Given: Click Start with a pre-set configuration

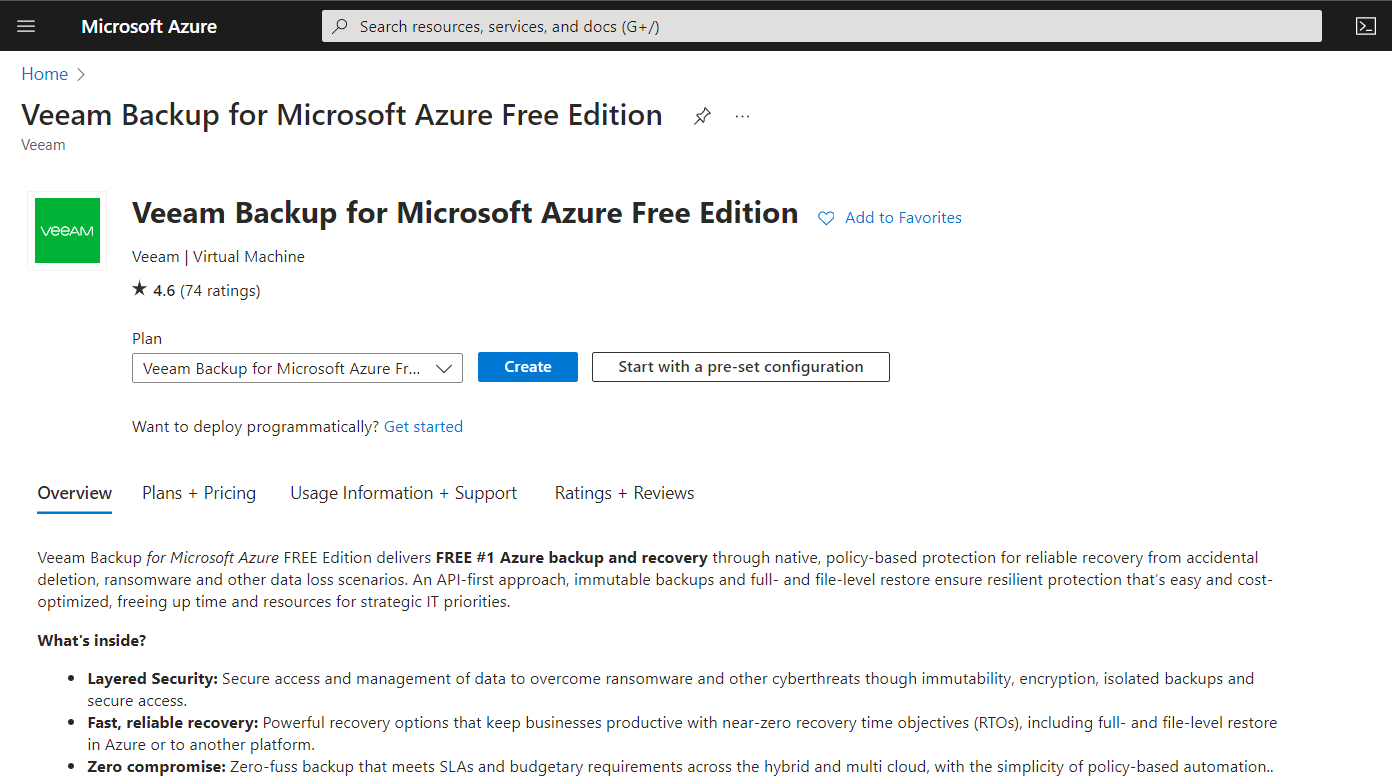Looking at the screenshot, I should point(741,367).
